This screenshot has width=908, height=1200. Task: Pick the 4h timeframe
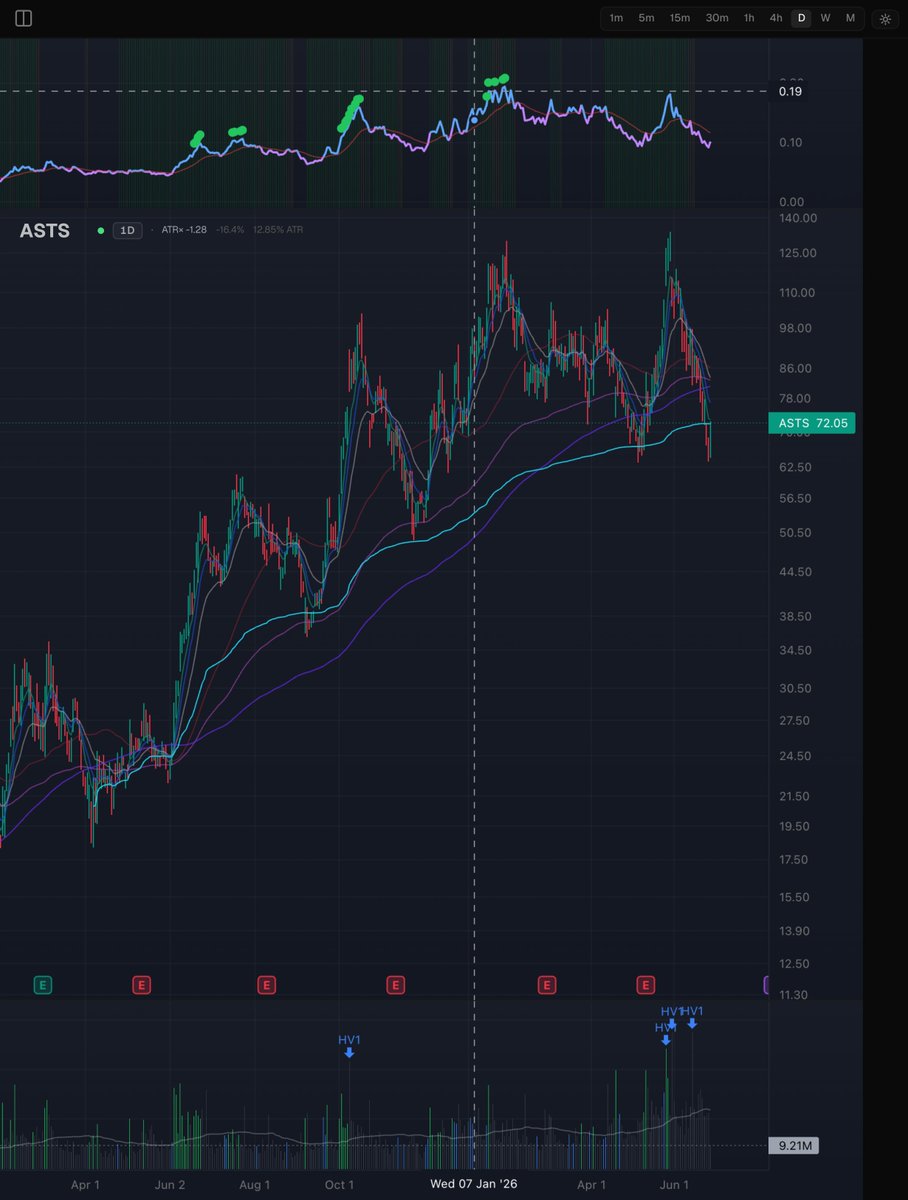point(776,18)
